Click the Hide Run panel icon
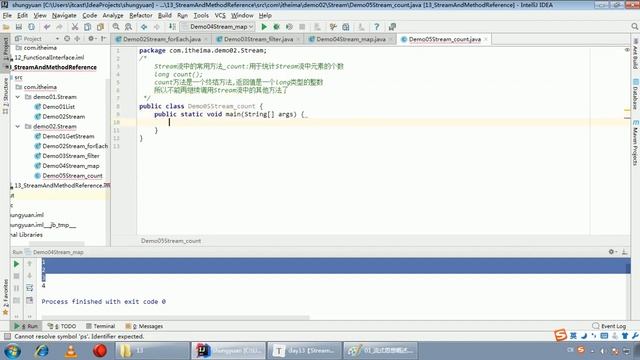The width and height of the screenshot is (640, 360). pos(624,252)
